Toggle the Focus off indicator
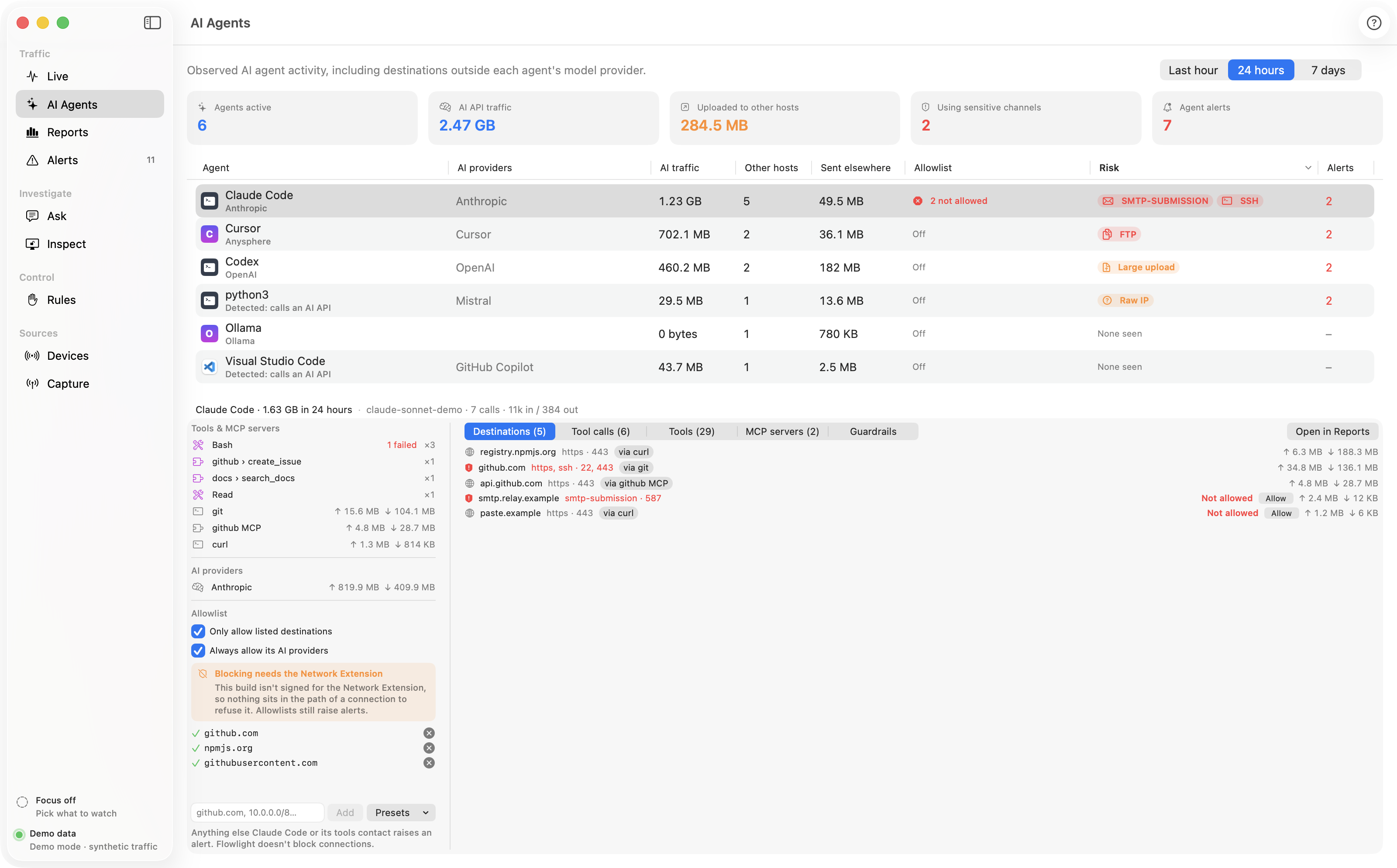 (22, 802)
